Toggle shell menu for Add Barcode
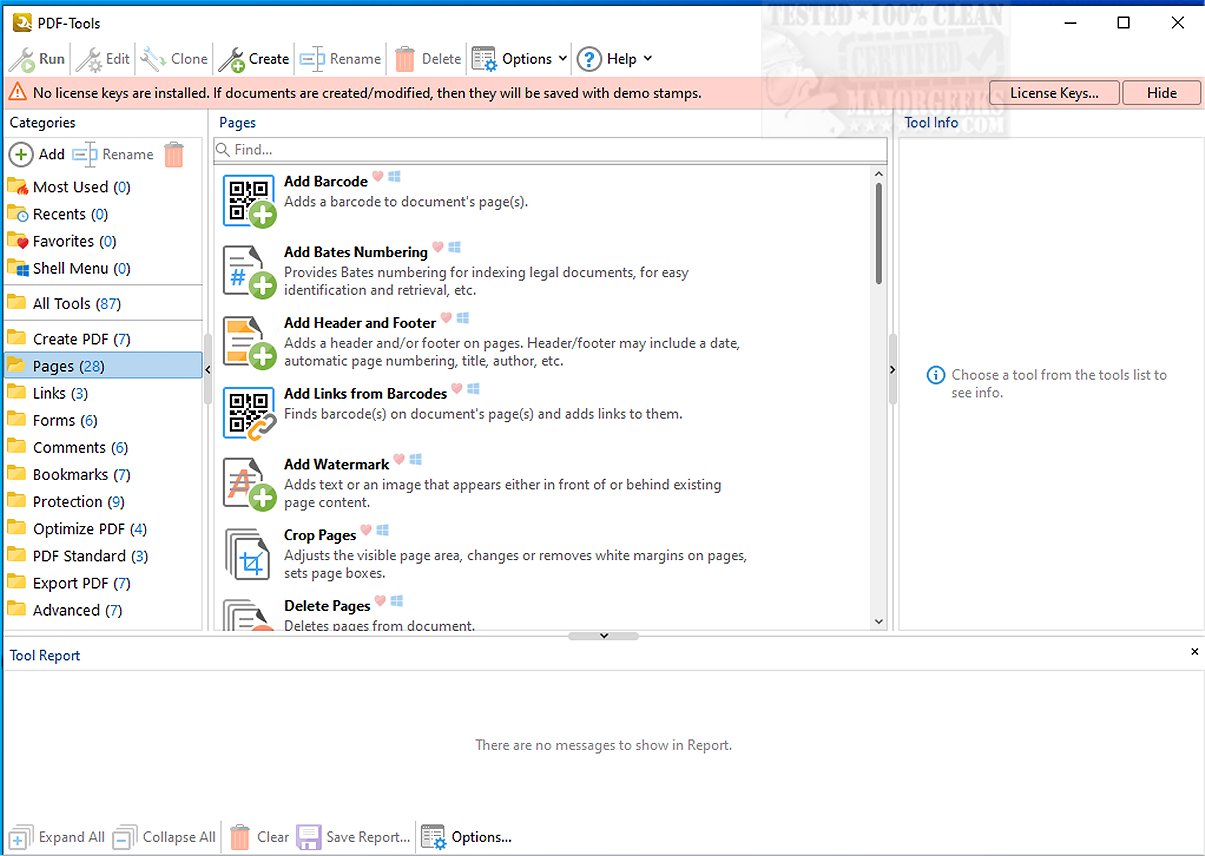The image size is (1205, 856). coord(395,177)
